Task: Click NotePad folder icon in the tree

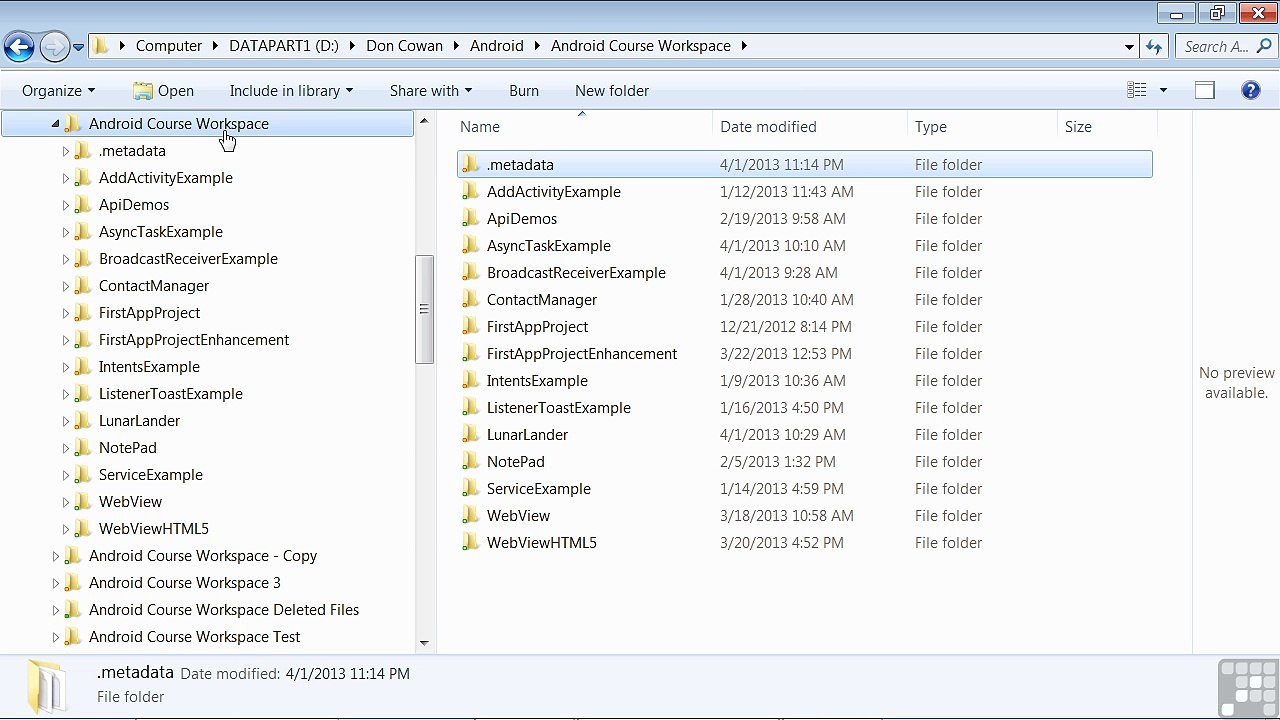Action: tap(83, 448)
